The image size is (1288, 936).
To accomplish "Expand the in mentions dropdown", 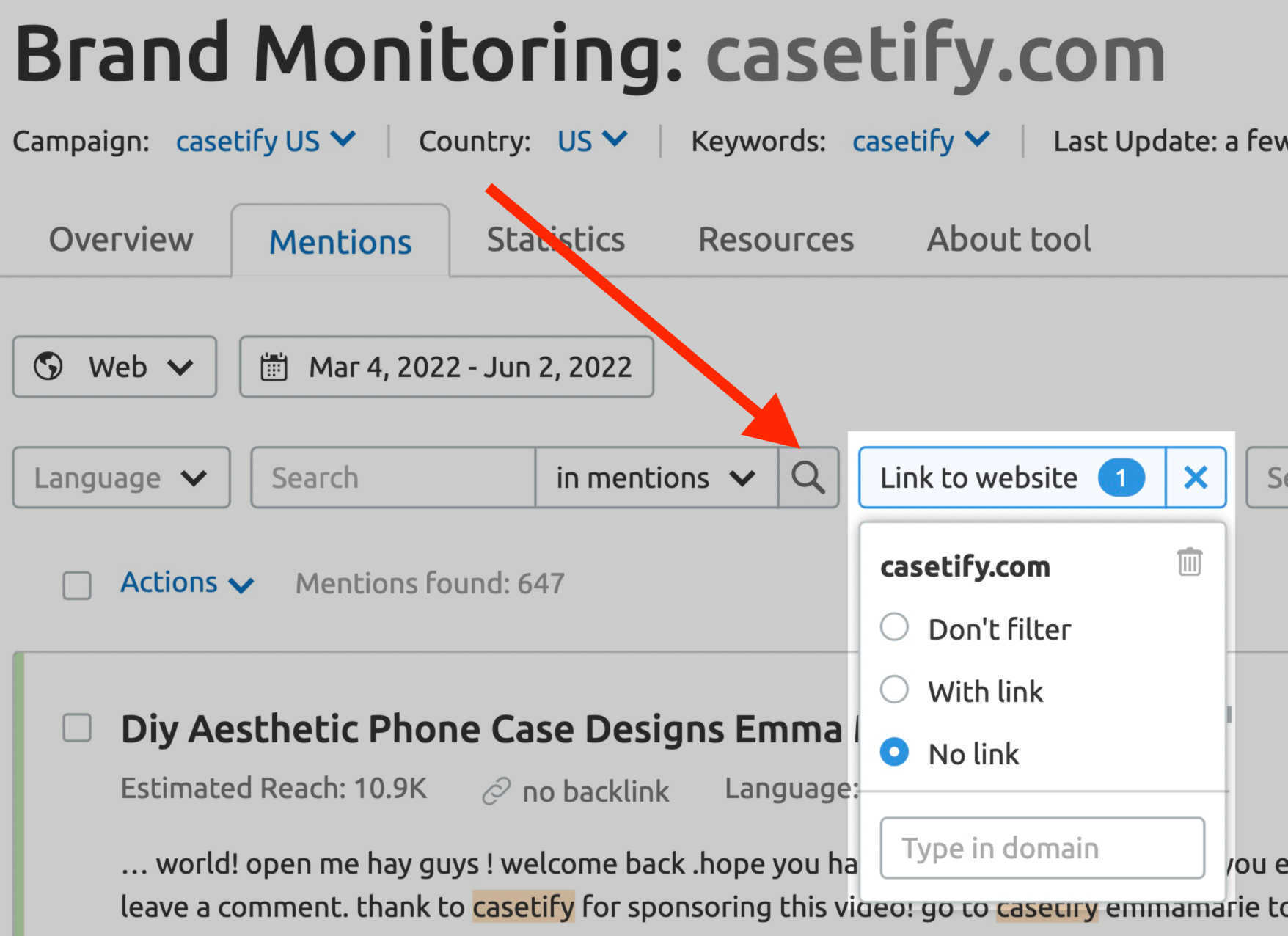I will (x=656, y=478).
